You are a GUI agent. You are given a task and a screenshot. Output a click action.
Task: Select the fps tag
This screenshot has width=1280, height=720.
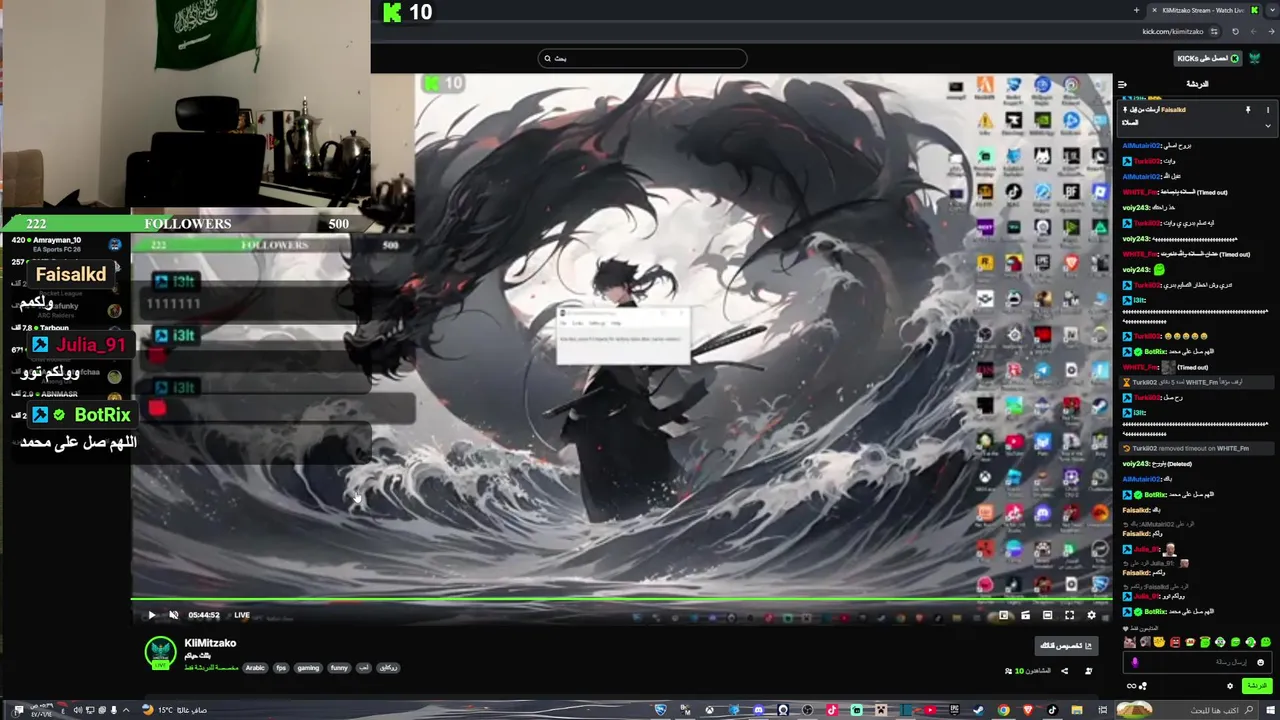click(x=282, y=667)
